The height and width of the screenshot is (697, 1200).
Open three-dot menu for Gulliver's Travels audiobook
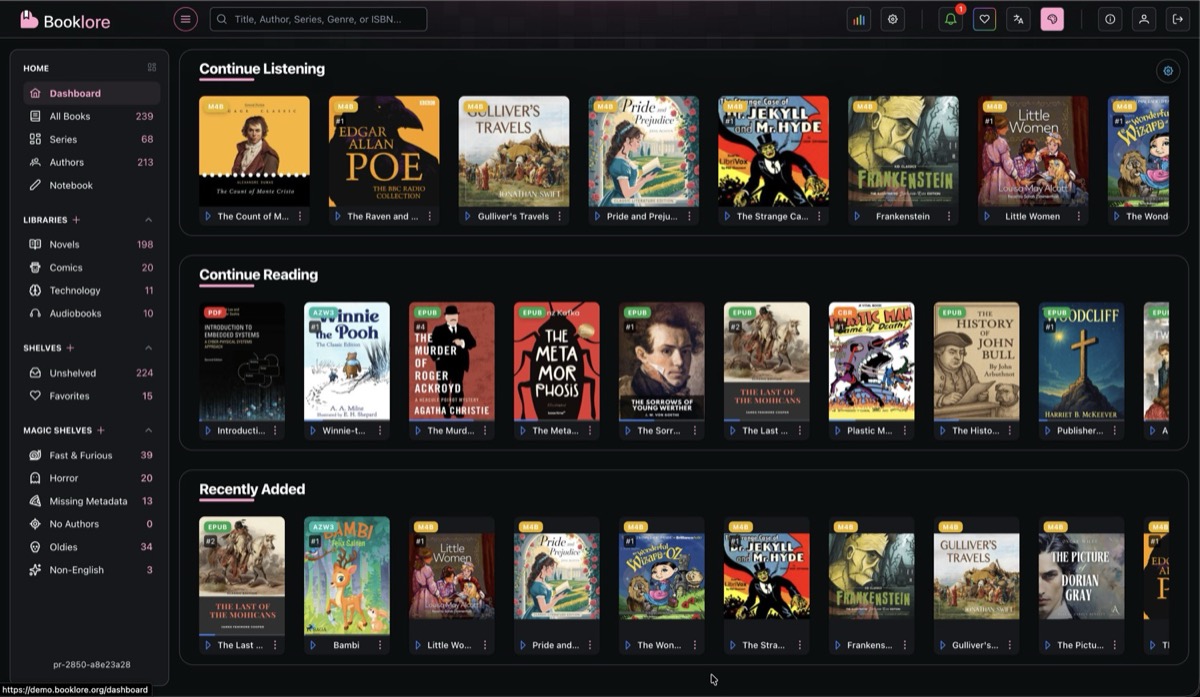tap(559, 216)
